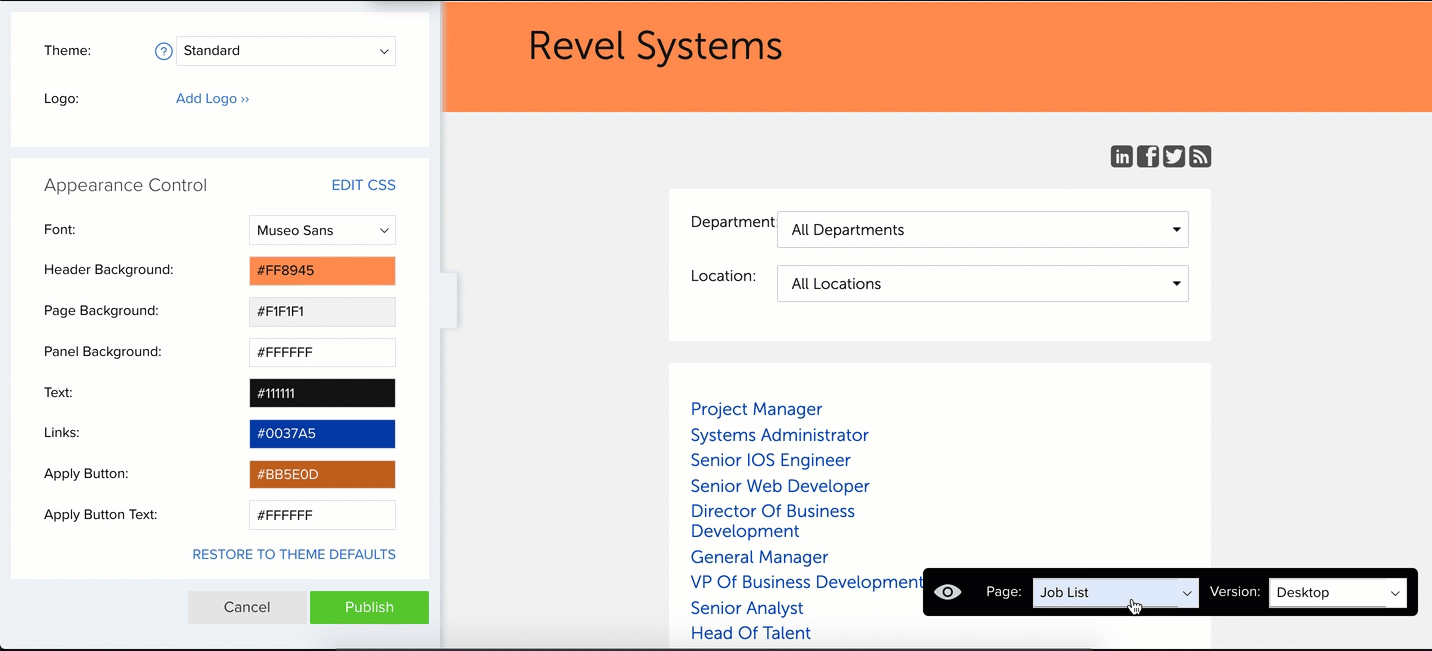Expand the All Locations dropdown
1432x651 pixels.
point(983,284)
